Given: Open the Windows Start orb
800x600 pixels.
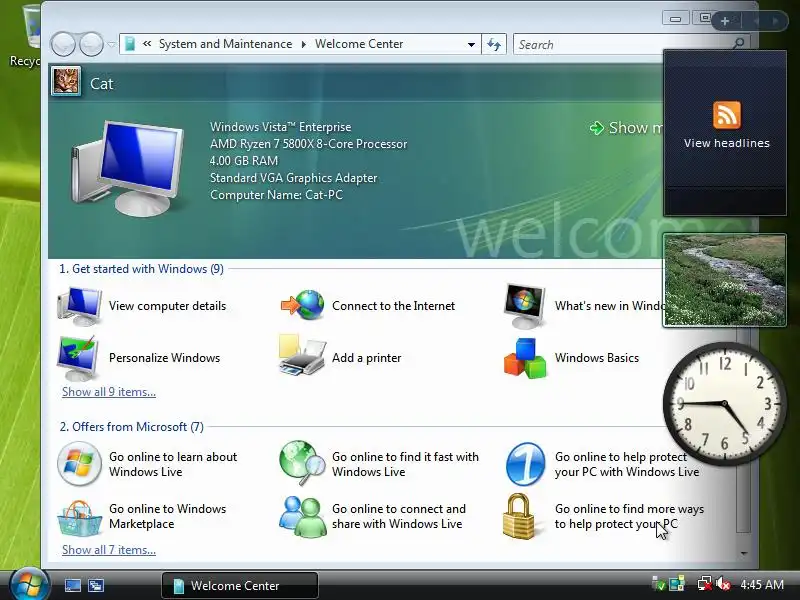Looking at the screenshot, I should pyautogui.click(x=29, y=585).
